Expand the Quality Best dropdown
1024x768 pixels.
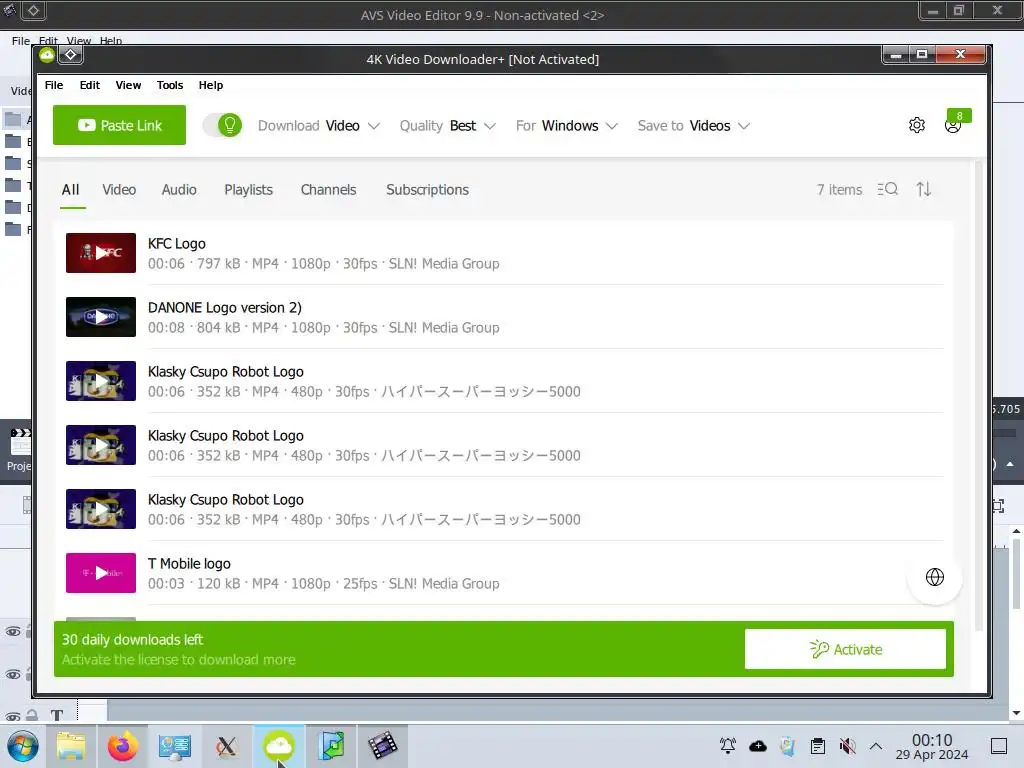[447, 125]
